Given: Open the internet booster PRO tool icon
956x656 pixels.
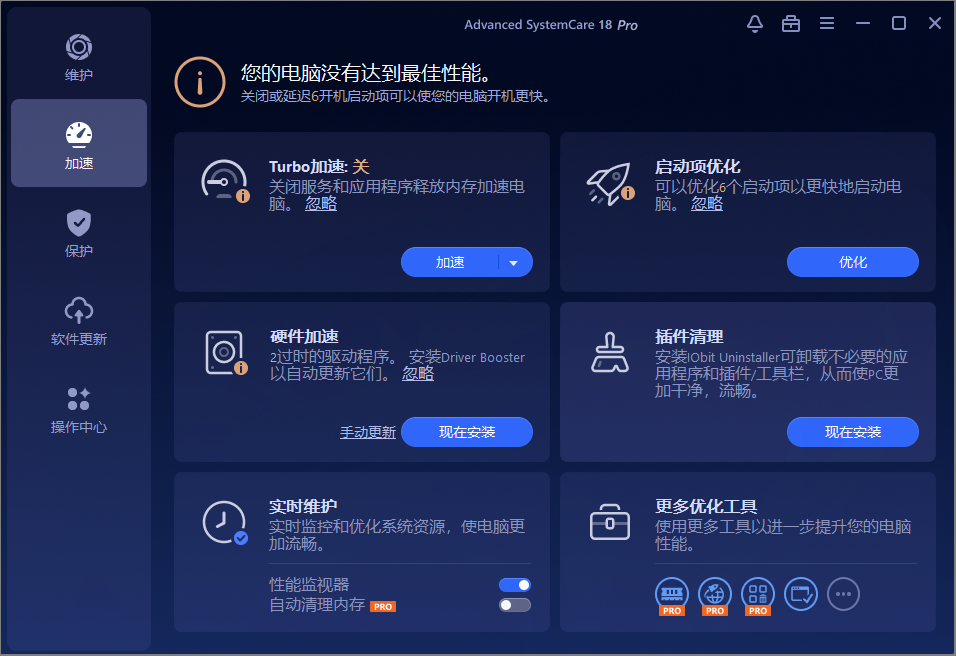Looking at the screenshot, I should pyautogui.click(x=715, y=594).
